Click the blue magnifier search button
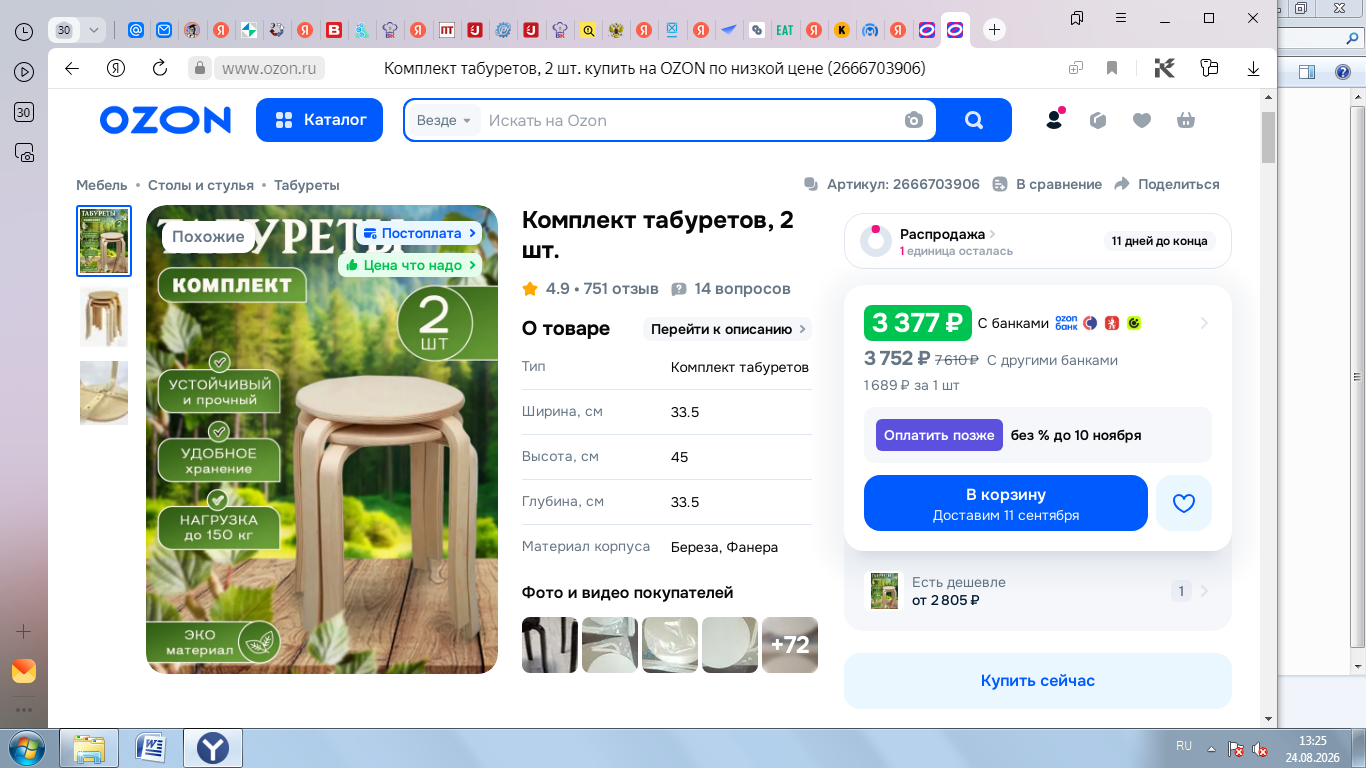The height and width of the screenshot is (768, 1366). click(x=974, y=120)
